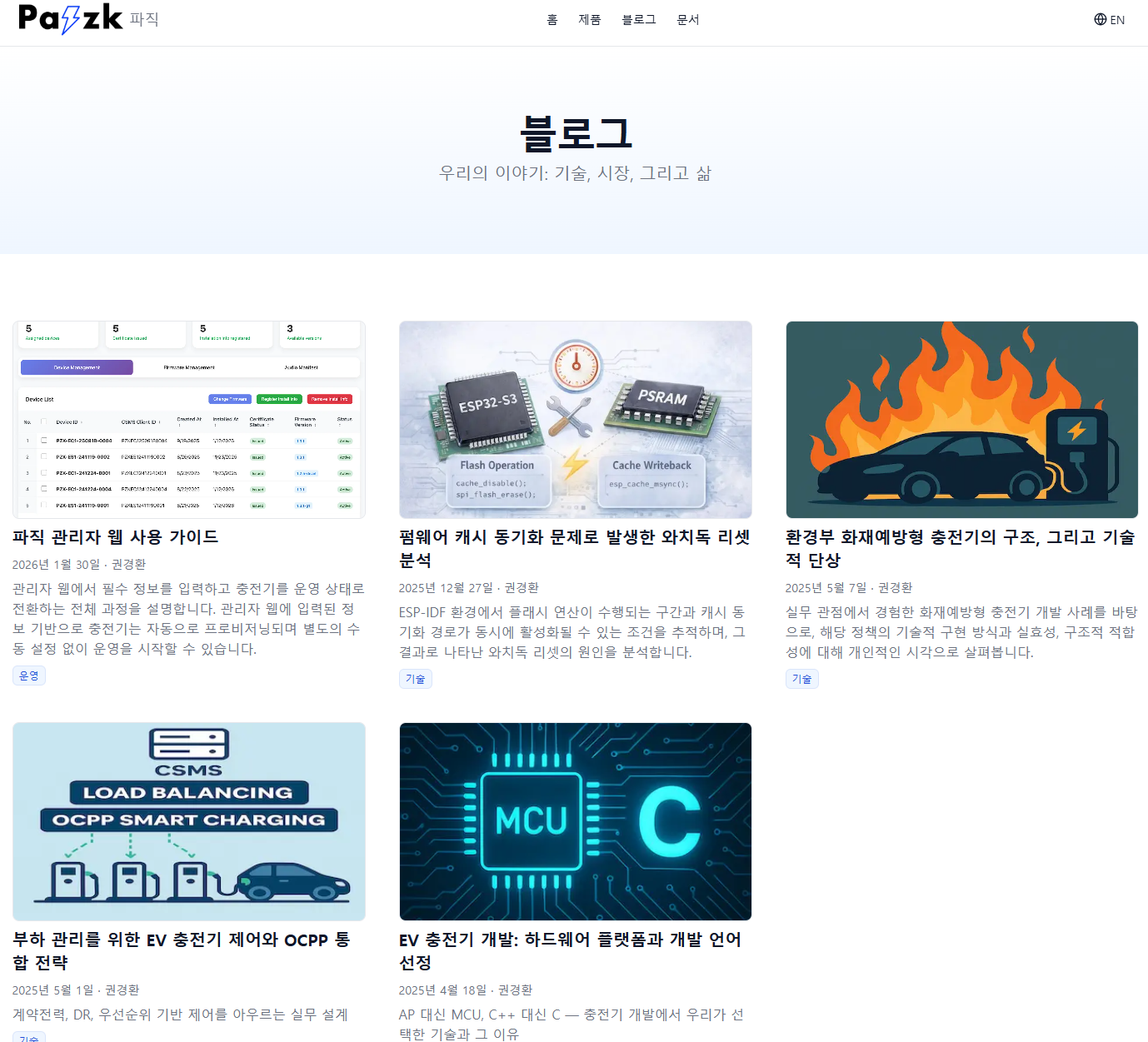
Task: Click the 파직 brand text beside the logo
Action: click(x=144, y=19)
